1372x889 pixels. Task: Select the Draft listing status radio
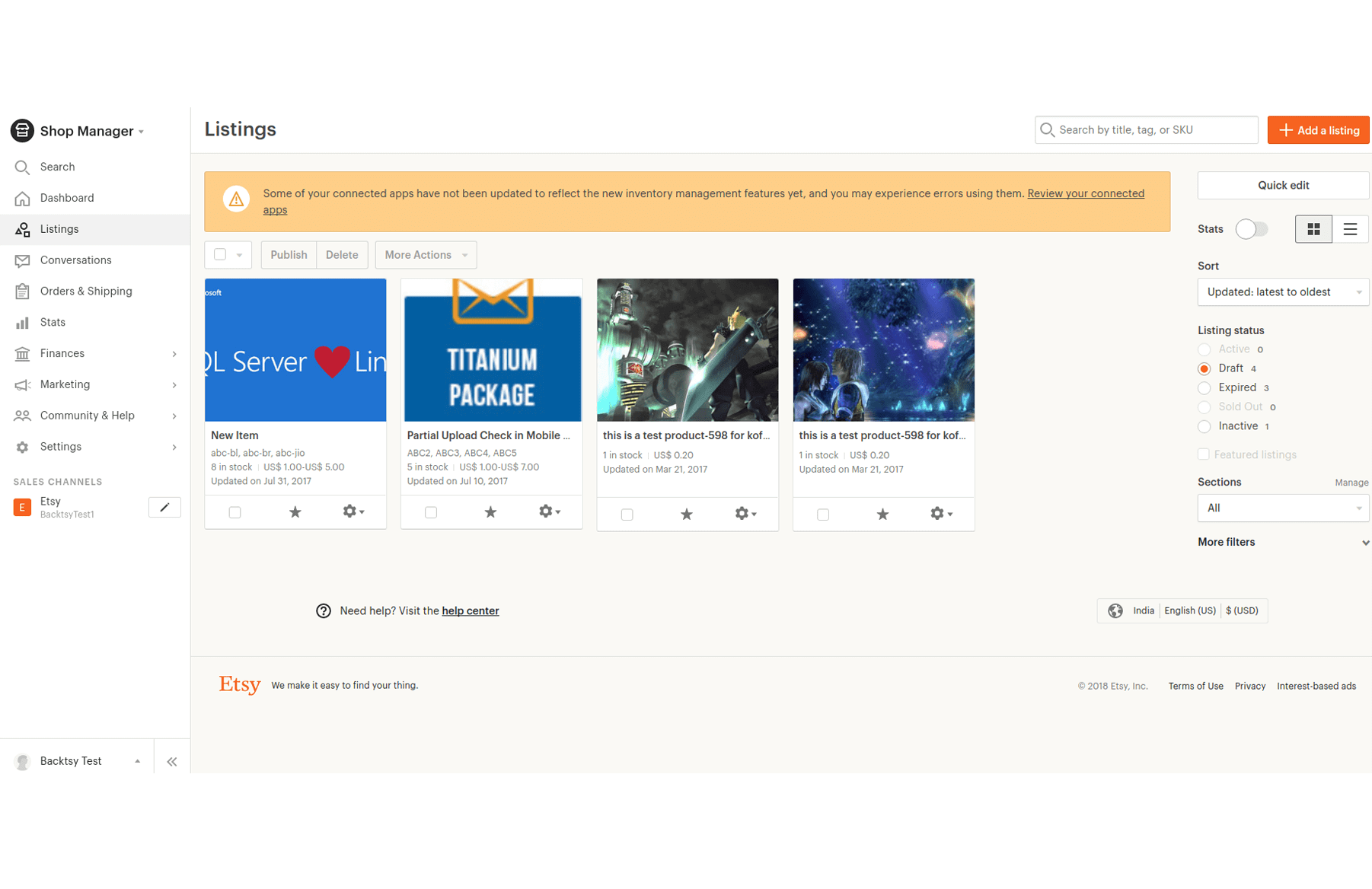(1204, 369)
